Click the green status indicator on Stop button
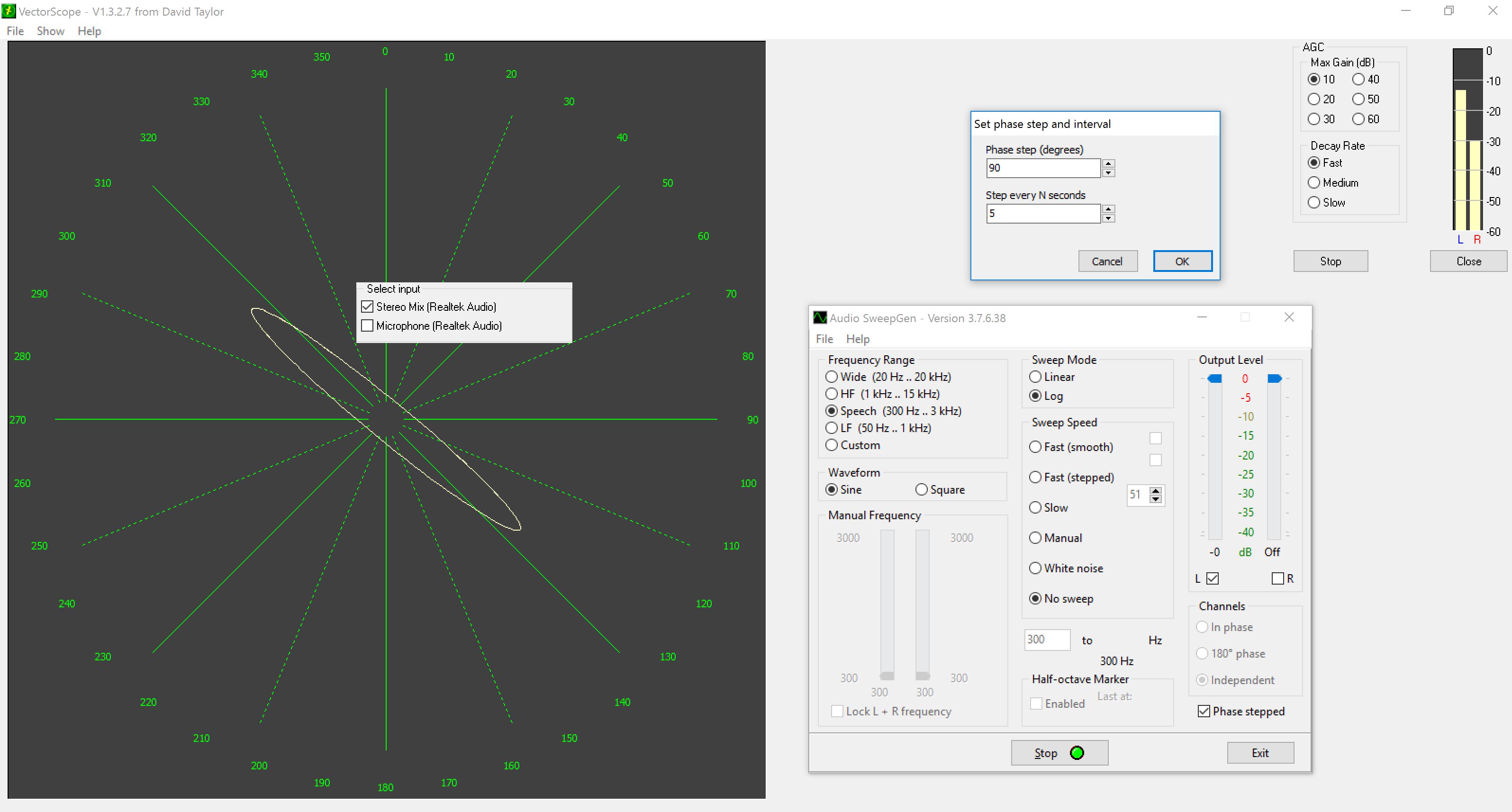The width and height of the screenshot is (1512, 812). [1077, 753]
